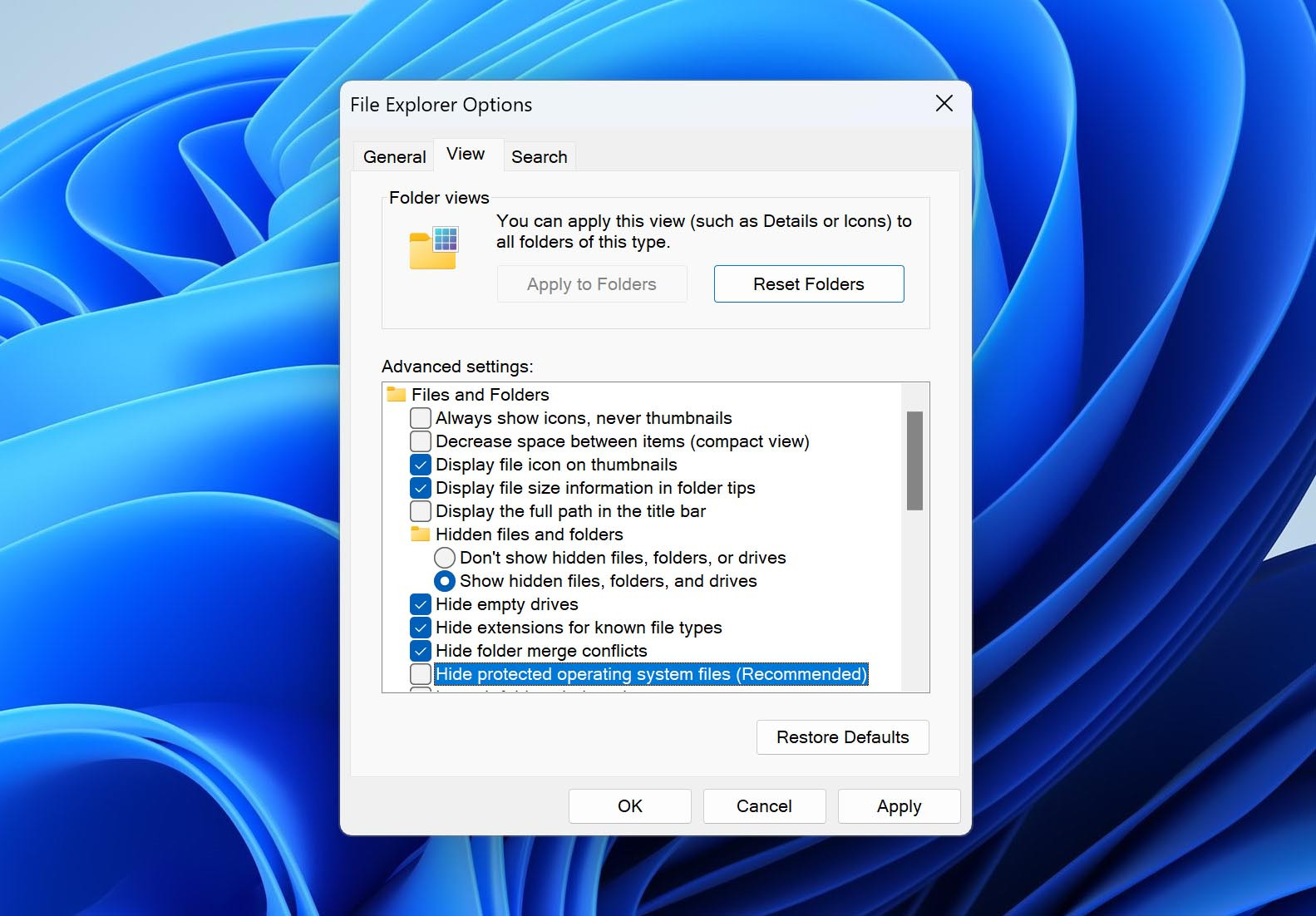This screenshot has height=916, width=1316.
Task: Select Don't show hidden files, folders, or drives
Action: click(445, 558)
